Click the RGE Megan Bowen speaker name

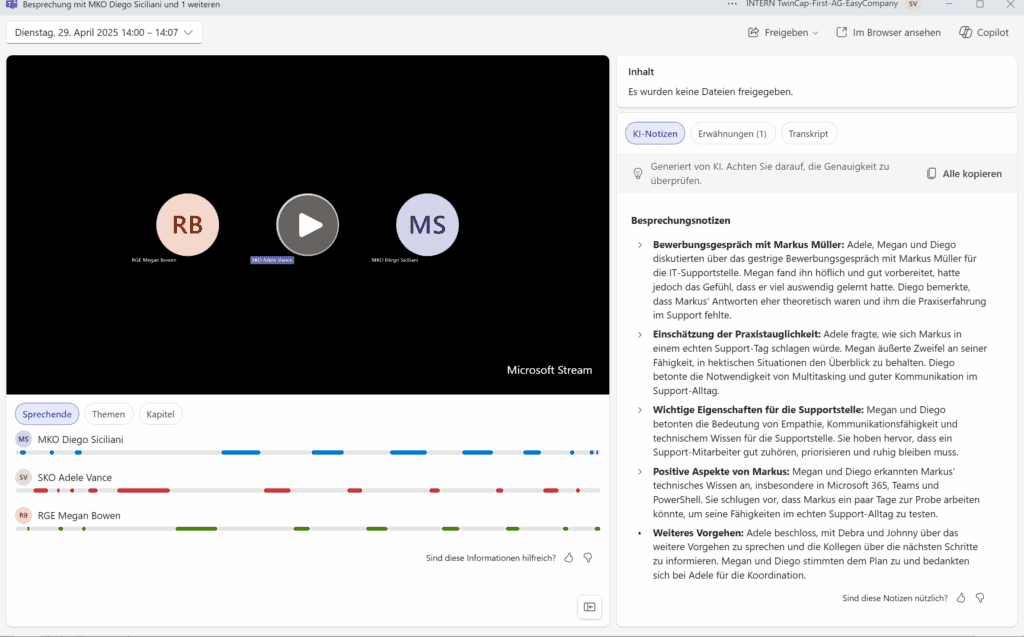tap(79, 515)
